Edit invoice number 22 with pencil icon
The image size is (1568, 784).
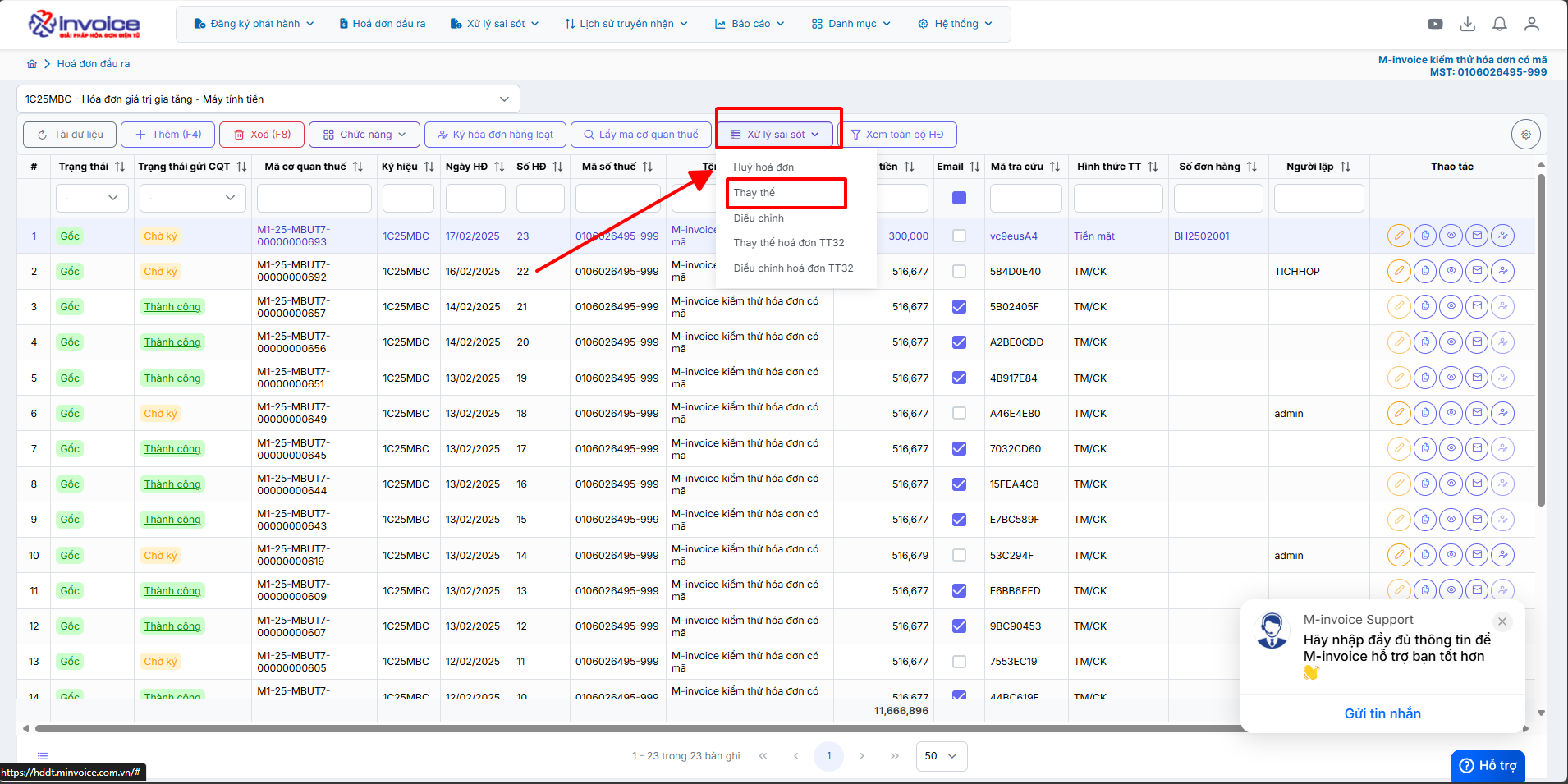(x=1399, y=271)
